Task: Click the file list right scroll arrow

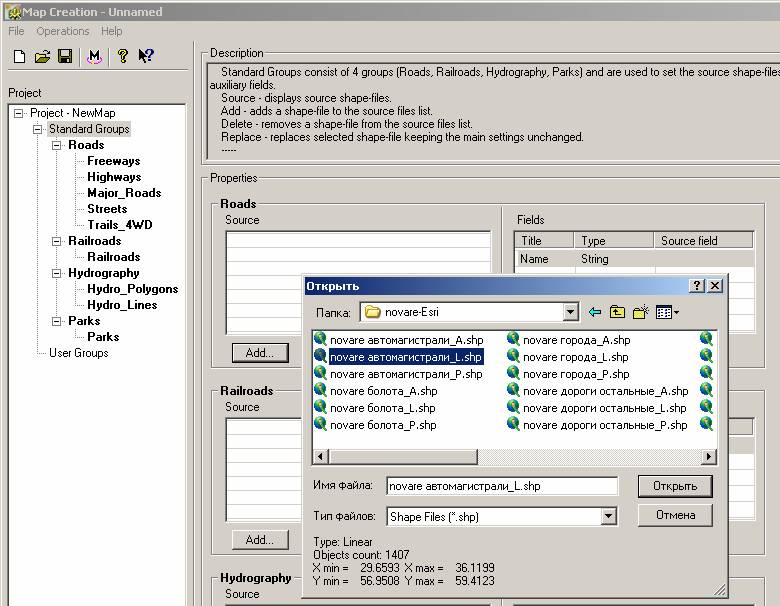Action: (708, 456)
